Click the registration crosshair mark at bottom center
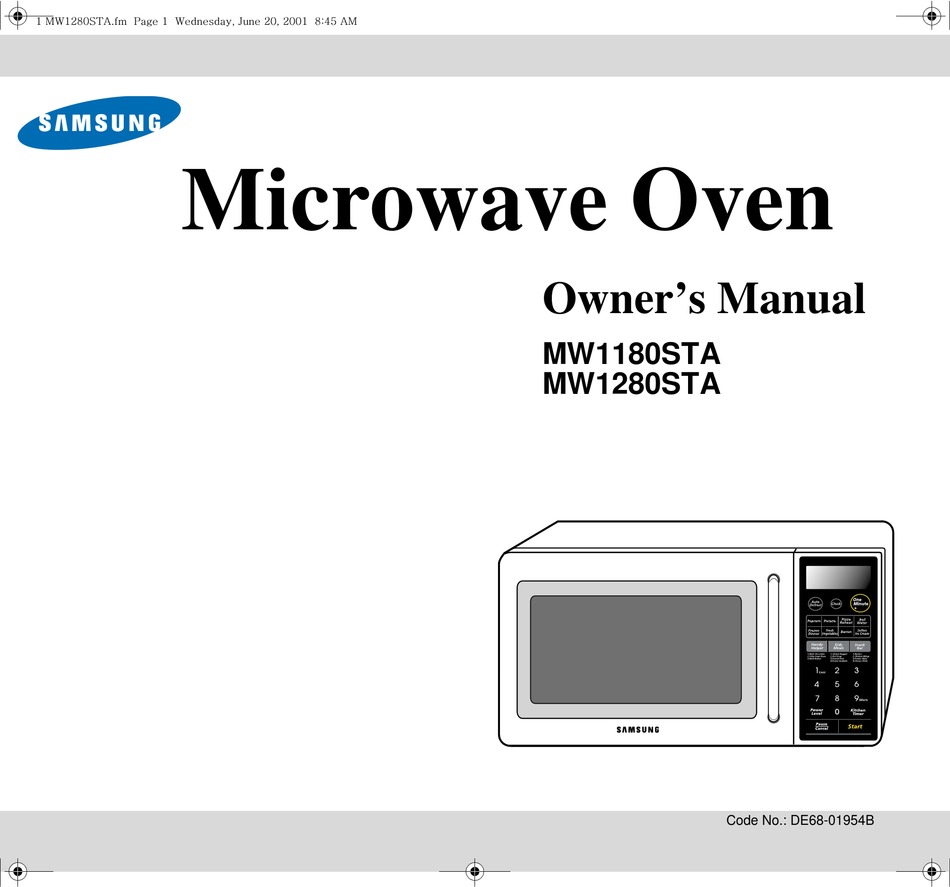 (475, 872)
